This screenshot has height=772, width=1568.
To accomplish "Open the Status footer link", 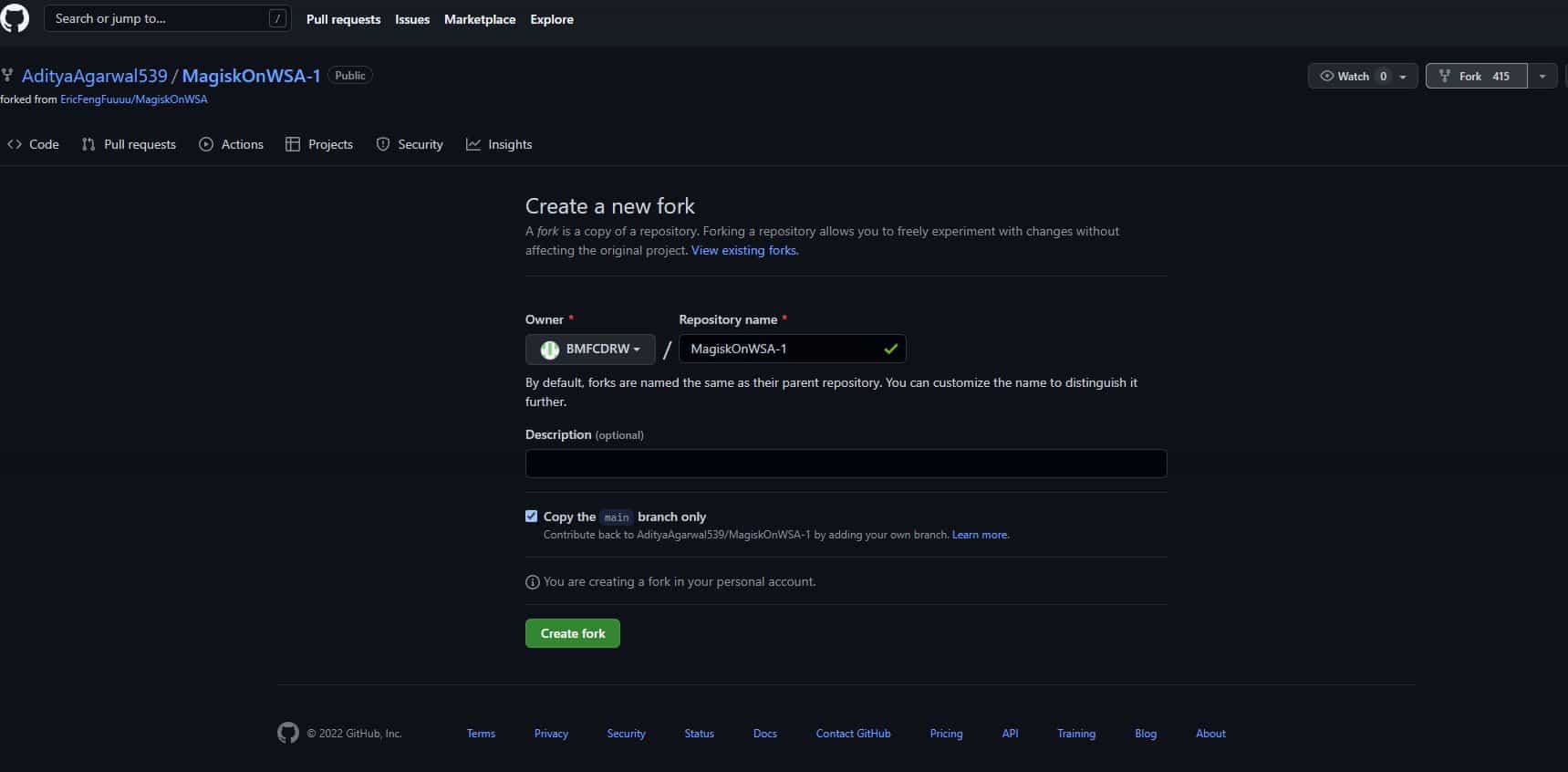I will coord(700,734).
